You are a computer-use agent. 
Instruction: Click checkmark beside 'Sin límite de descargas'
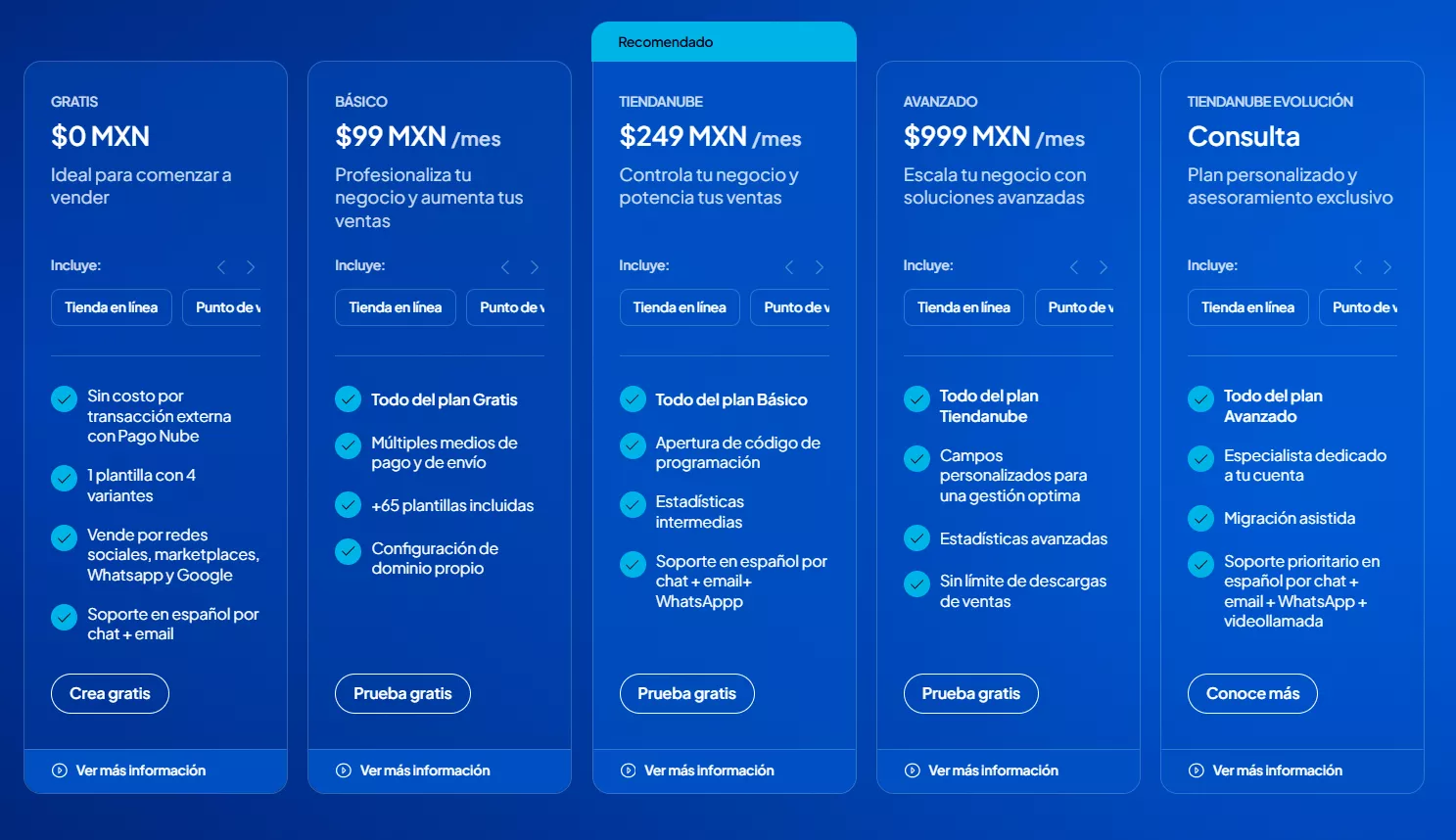tap(916, 583)
